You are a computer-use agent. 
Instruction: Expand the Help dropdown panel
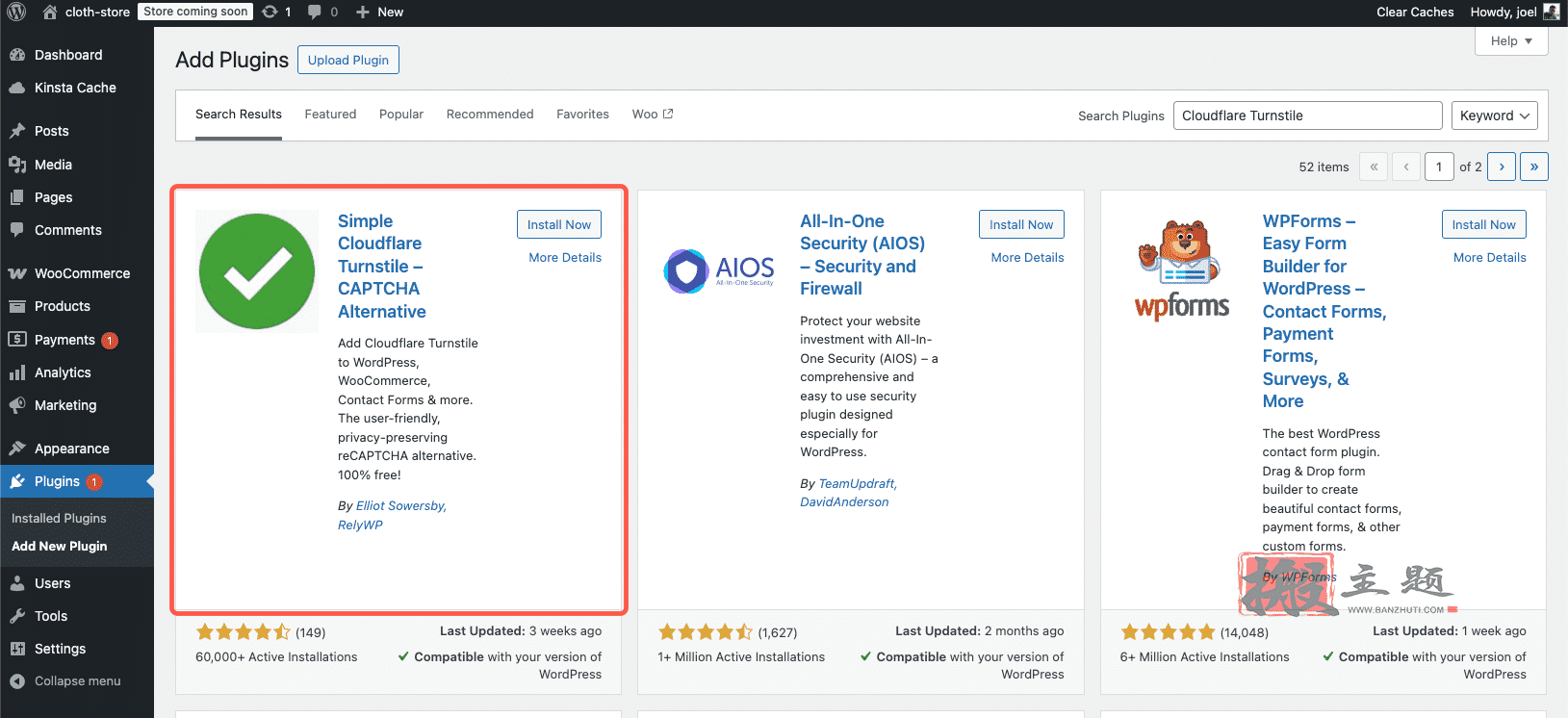click(x=1511, y=40)
